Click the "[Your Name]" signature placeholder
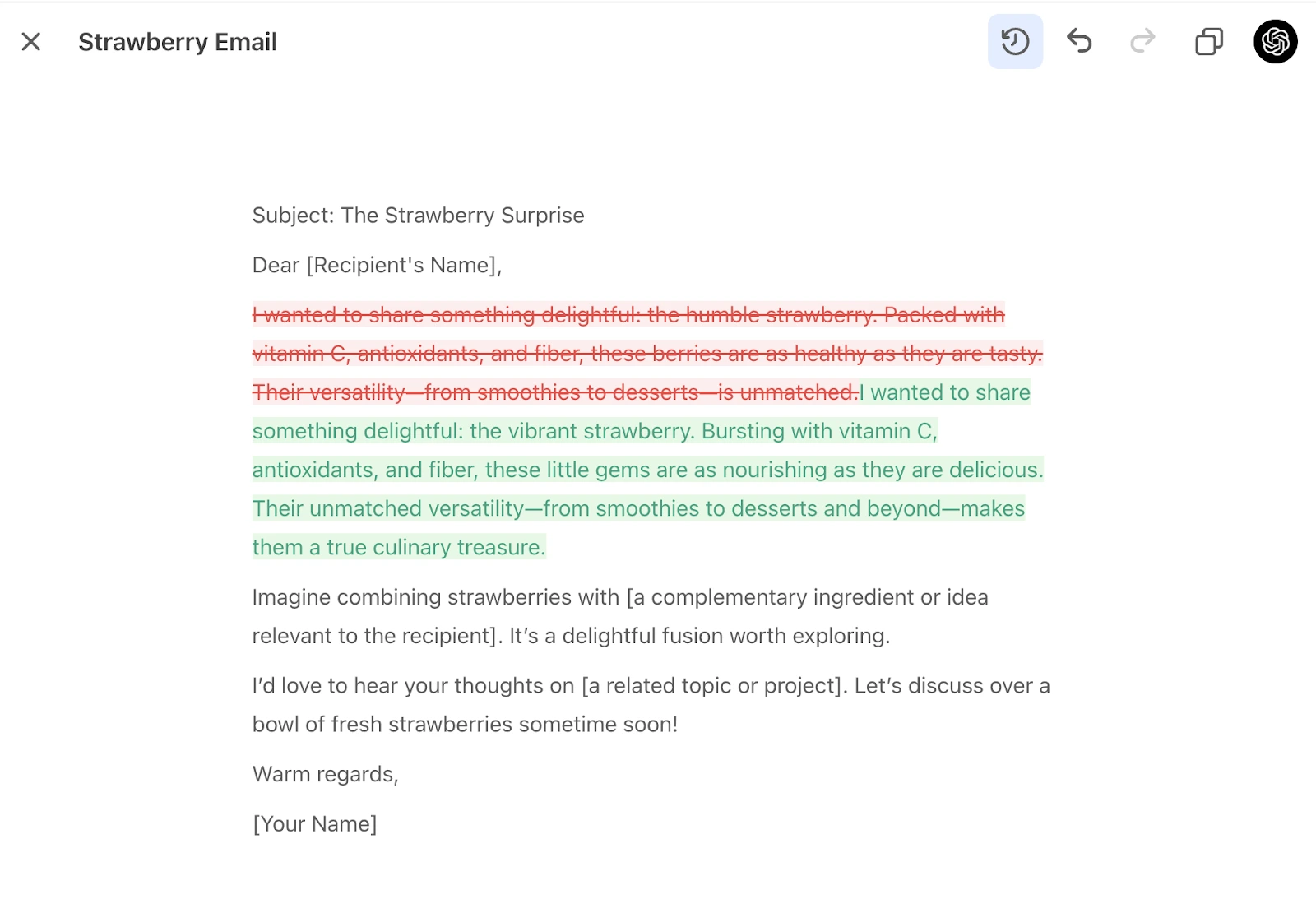 click(x=314, y=824)
